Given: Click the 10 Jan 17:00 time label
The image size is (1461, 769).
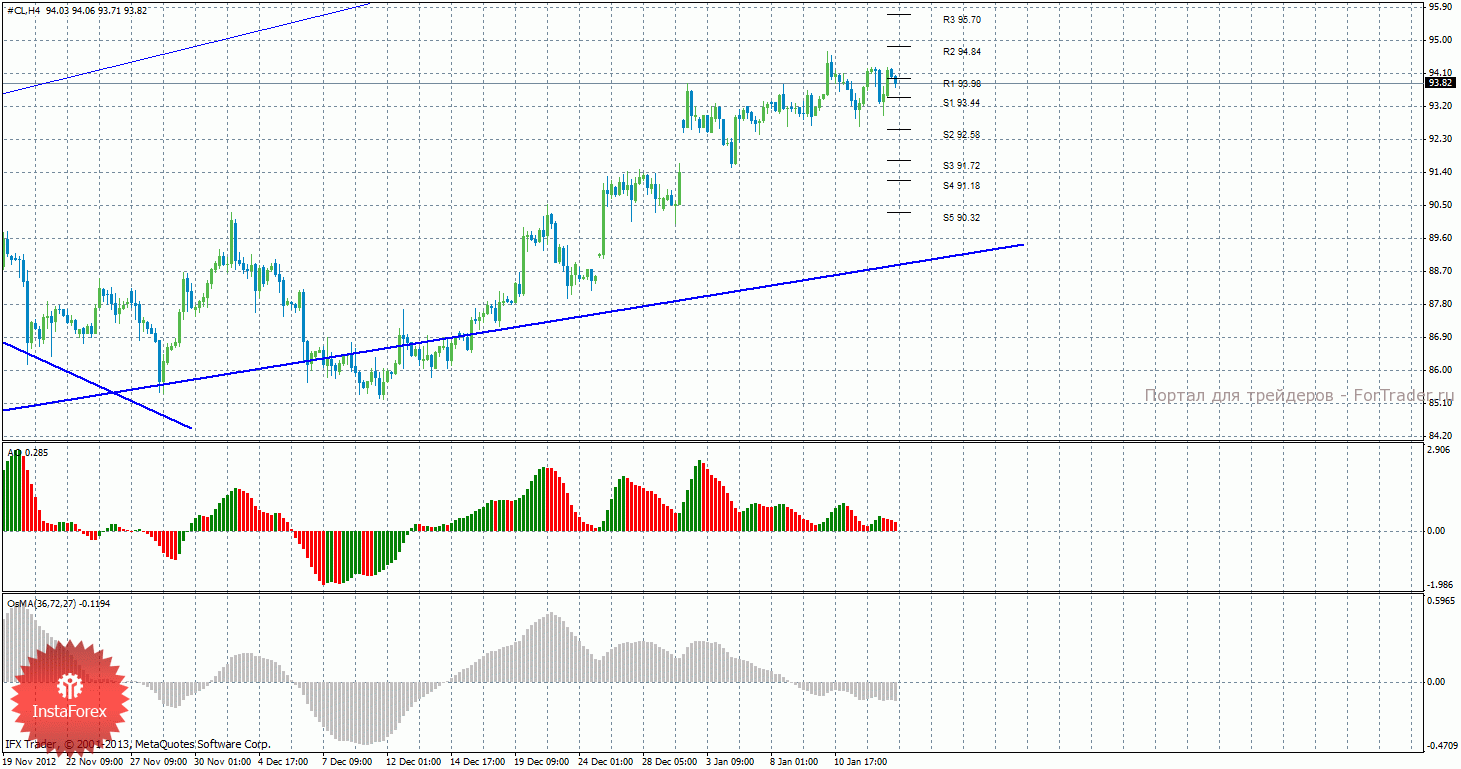Looking at the screenshot, I should point(861,762).
